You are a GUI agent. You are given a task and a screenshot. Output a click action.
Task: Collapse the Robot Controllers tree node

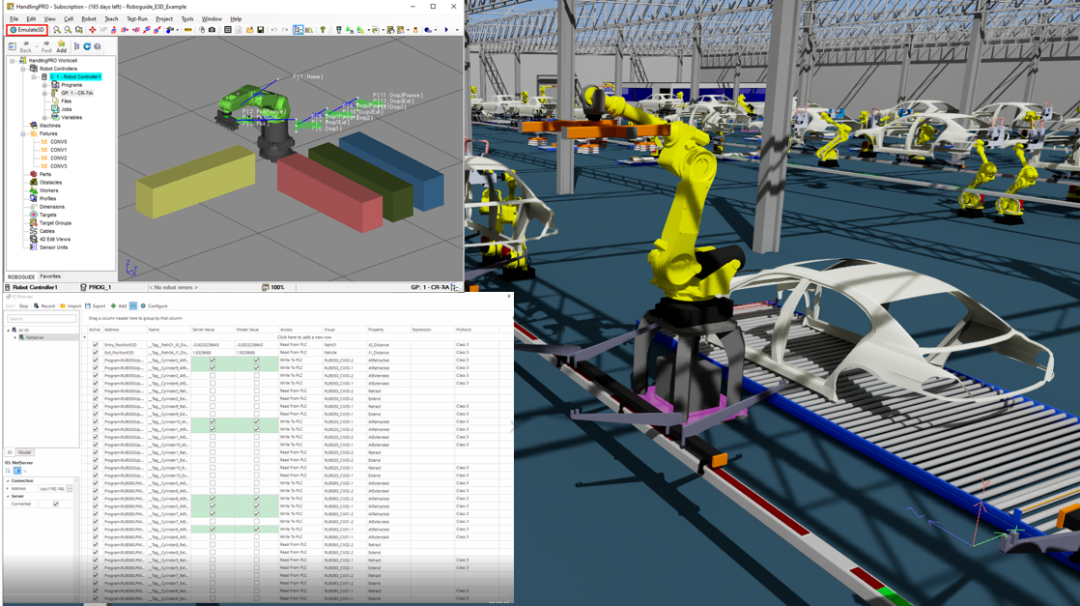point(23,69)
